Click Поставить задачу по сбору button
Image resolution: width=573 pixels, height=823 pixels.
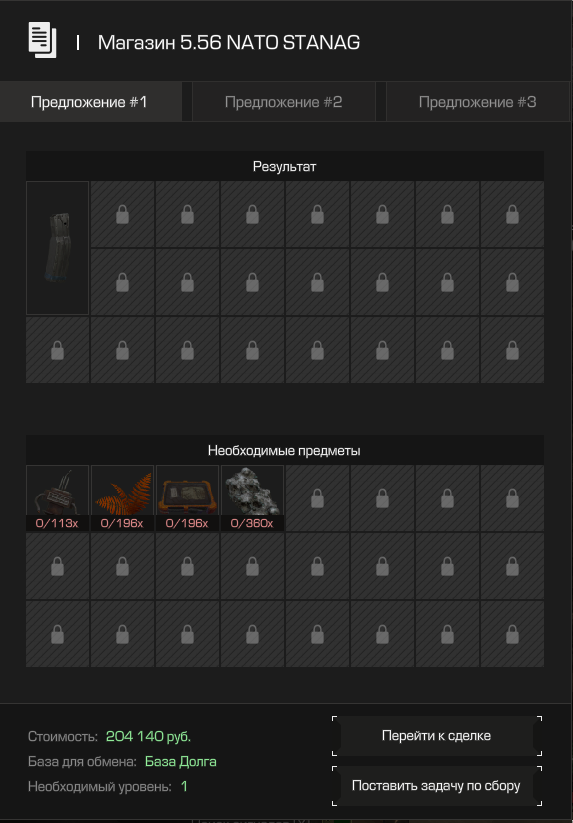(437, 786)
